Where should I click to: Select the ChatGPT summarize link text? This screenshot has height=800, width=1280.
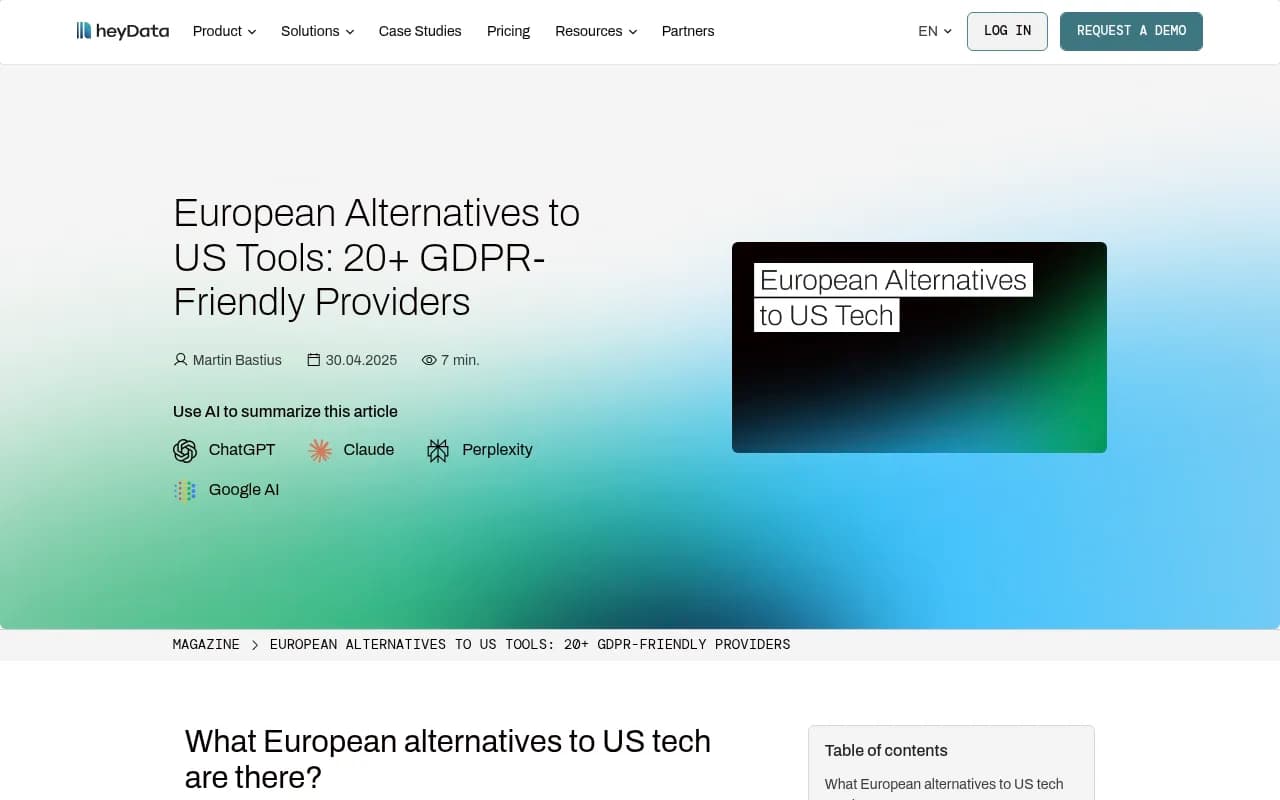[242, 450]
